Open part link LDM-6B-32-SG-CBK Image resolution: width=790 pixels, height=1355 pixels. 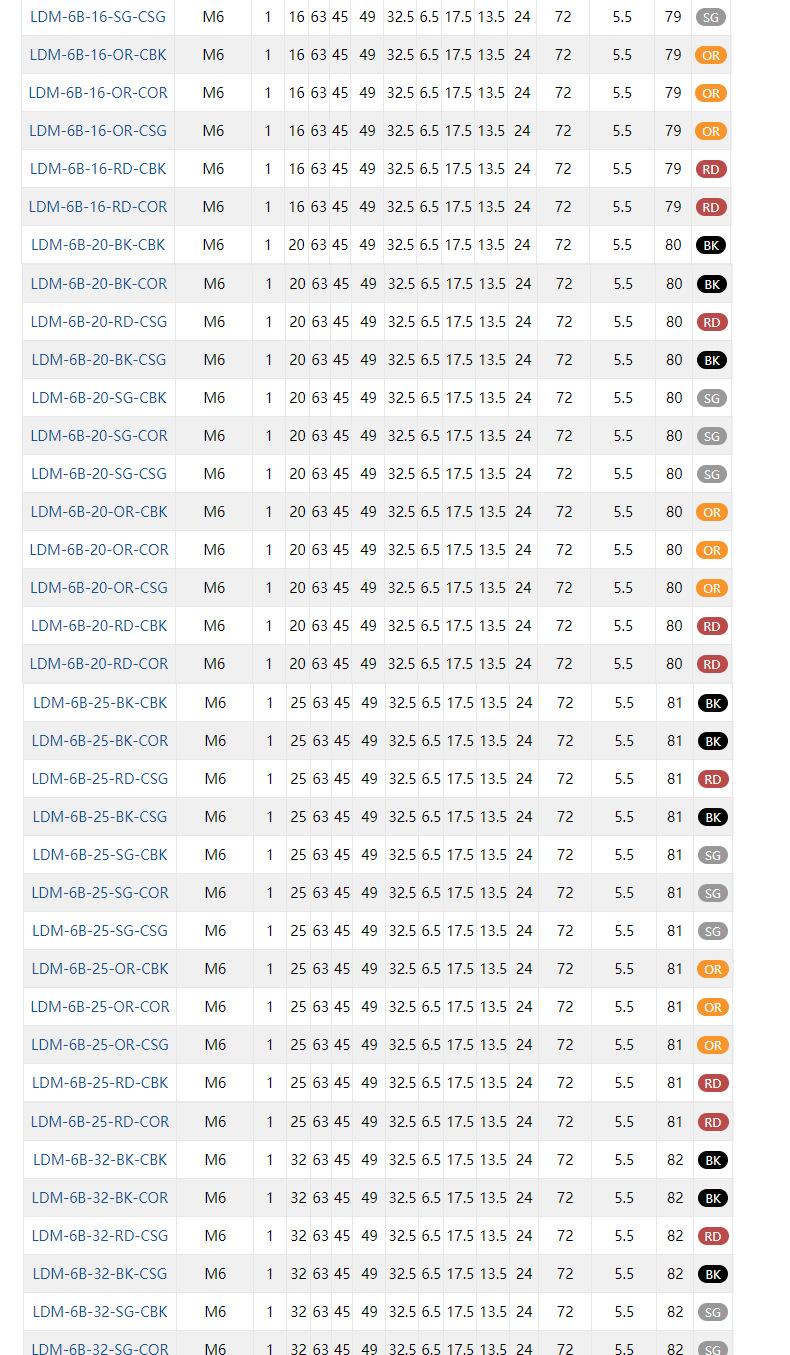pos(100,1312)
